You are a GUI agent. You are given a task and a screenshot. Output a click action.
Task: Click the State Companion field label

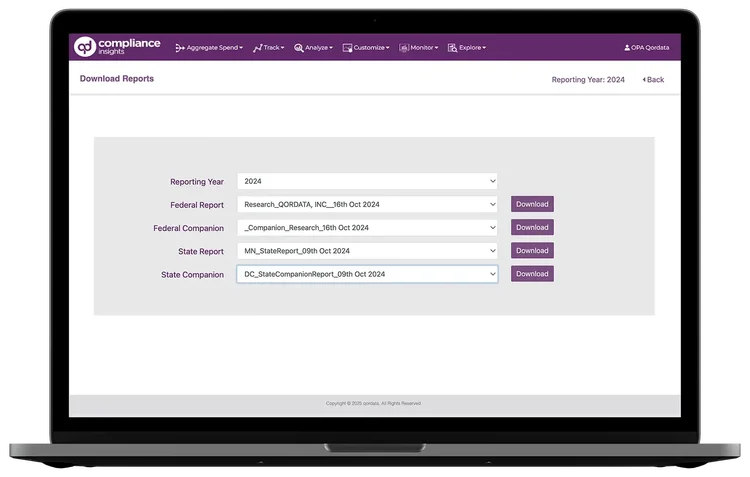click(192, 275)
